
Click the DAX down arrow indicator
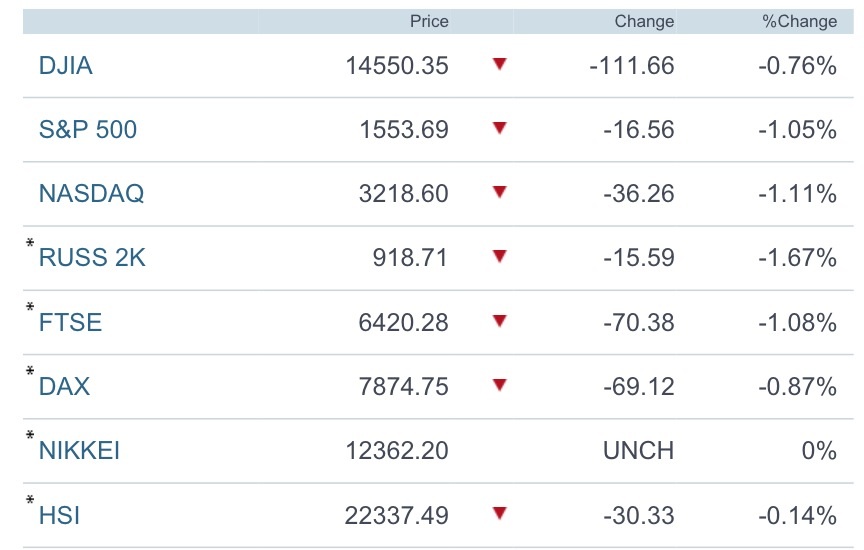tap(500, 385)
